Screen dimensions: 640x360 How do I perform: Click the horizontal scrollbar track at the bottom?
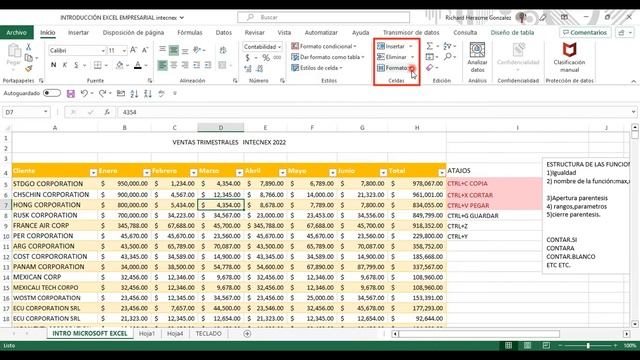(510, 334)
